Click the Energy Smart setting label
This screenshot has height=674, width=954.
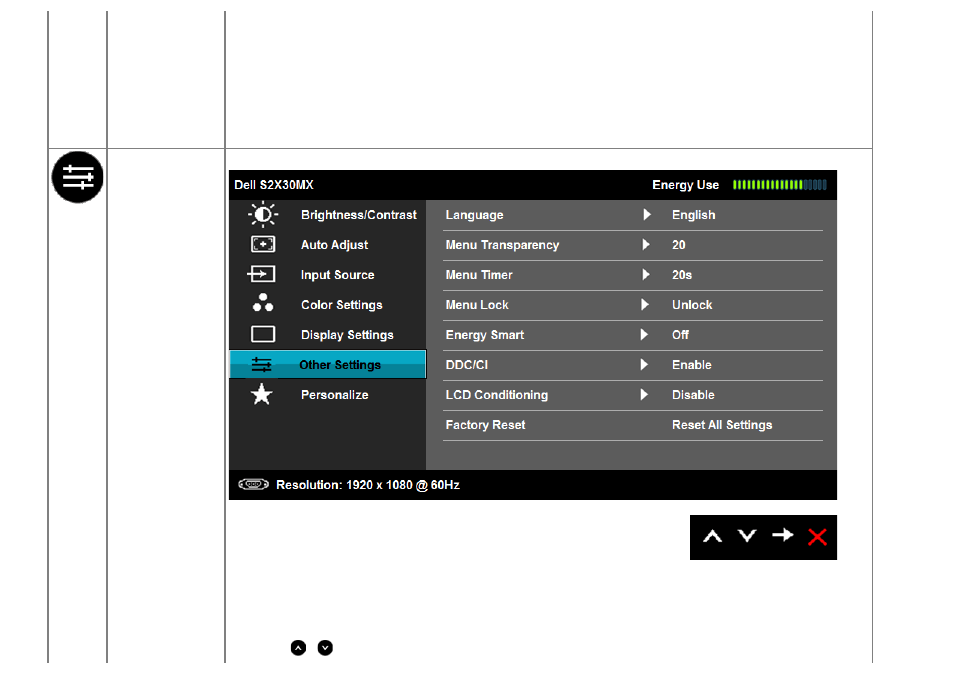tap(485, 335)
